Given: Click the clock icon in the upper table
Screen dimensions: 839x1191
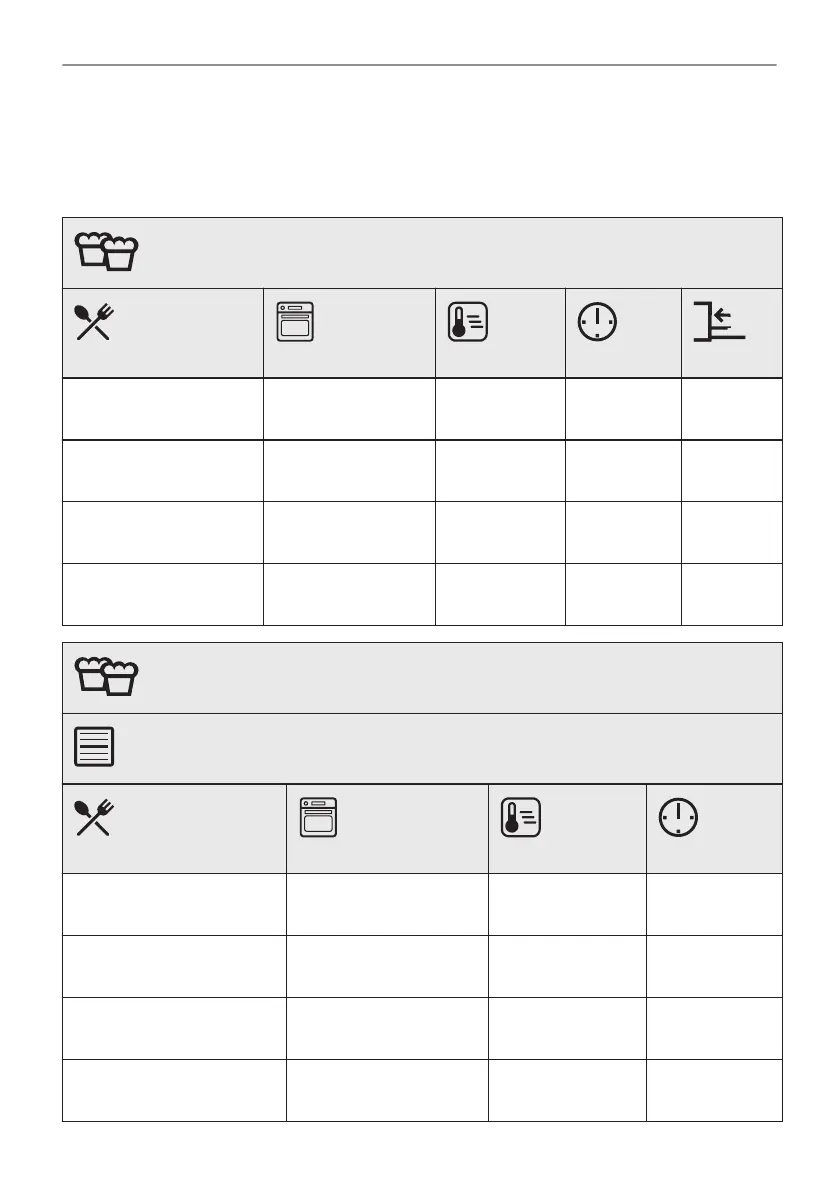Looking at the screenshot, I should (x=598, y=322).
